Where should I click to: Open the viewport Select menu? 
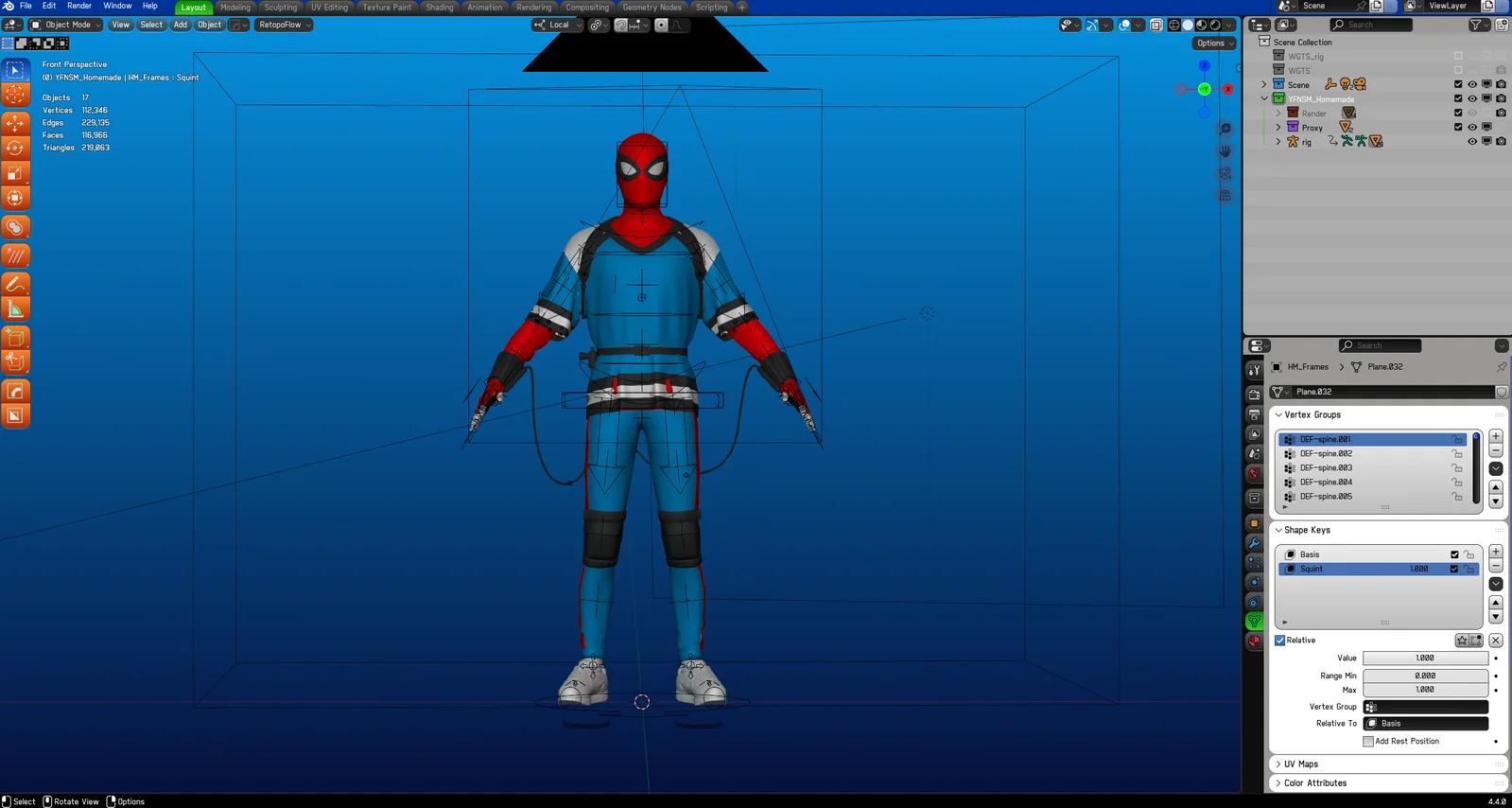tap(151, 26)
